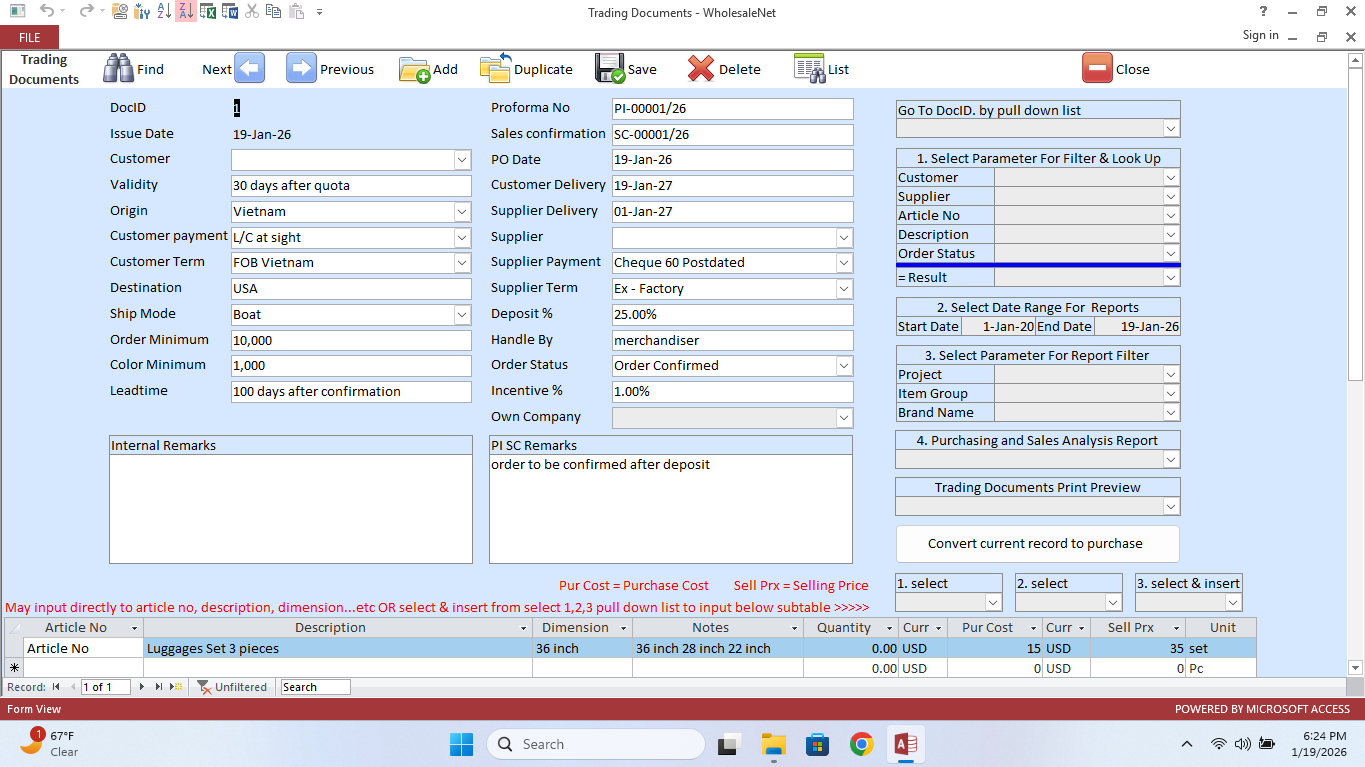Open the Origin dropdown
The height and width of the screenshot is (767, 1365).
tap(461, 211)
